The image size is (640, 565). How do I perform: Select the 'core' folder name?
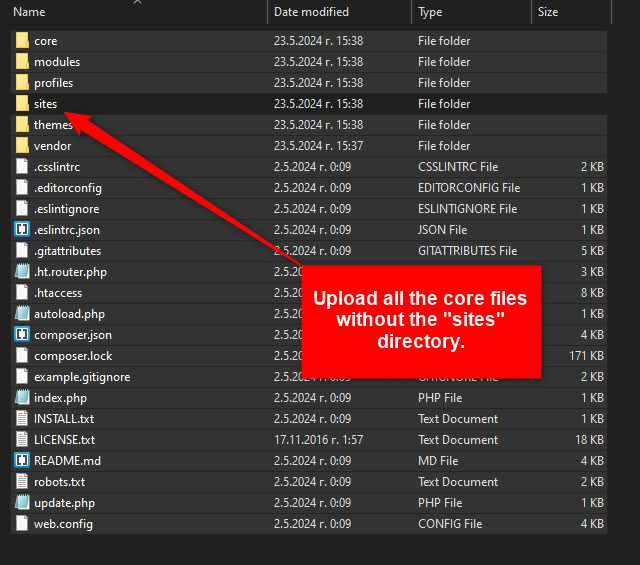pos(46,41)
